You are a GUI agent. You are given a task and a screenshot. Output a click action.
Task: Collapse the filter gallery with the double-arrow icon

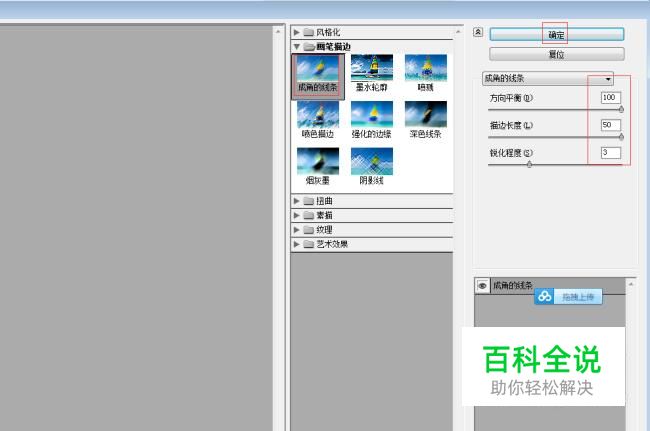tap(478, 32)
